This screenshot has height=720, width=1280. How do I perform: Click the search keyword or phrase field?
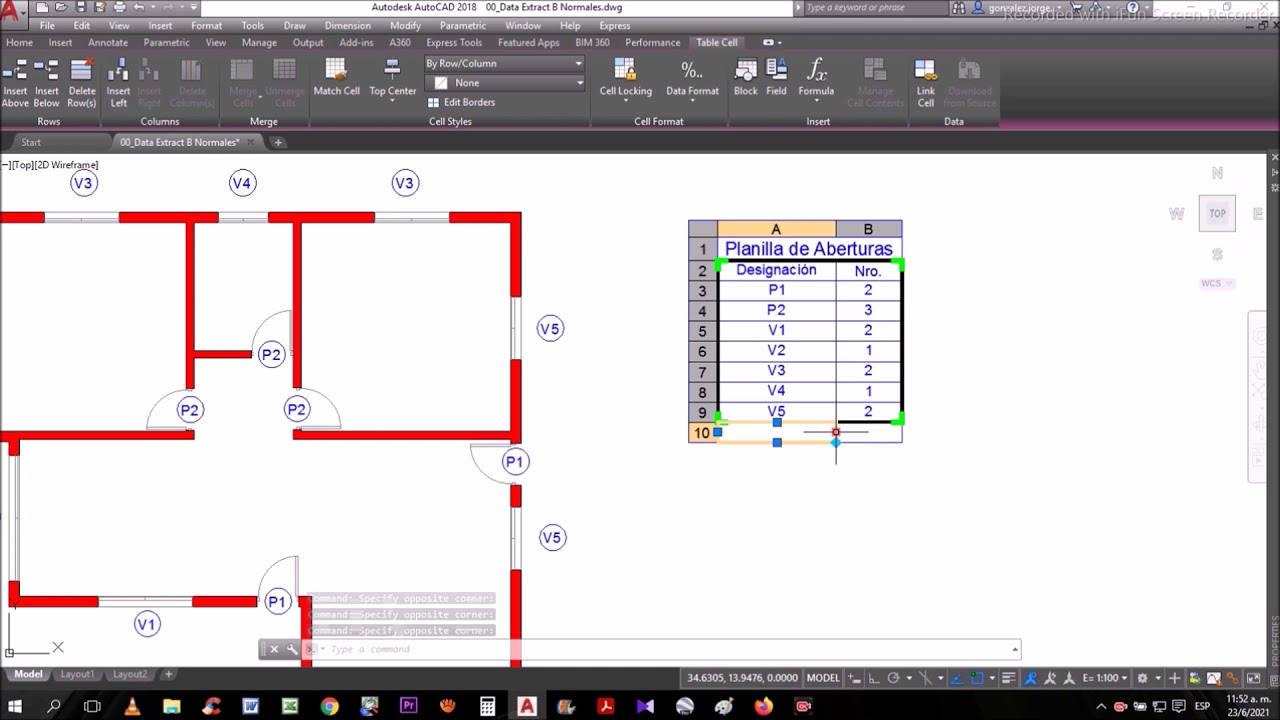870,7
